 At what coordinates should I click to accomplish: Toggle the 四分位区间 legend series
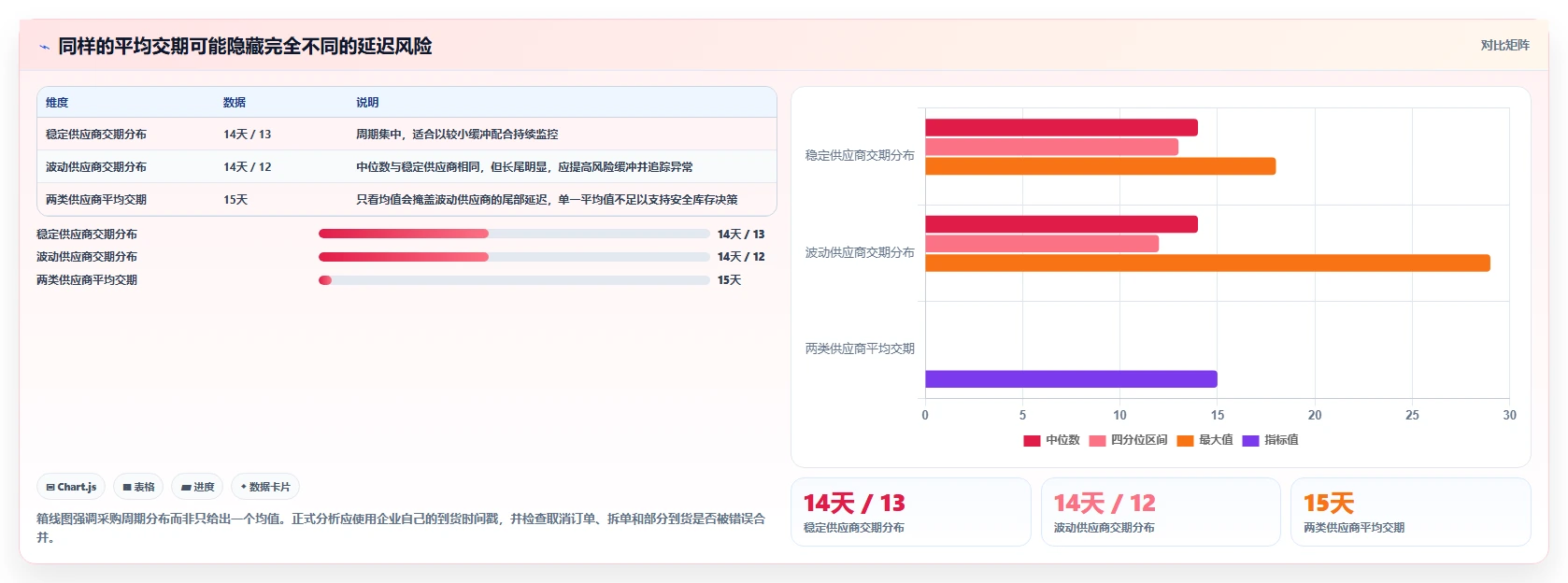pos(1128,440)
